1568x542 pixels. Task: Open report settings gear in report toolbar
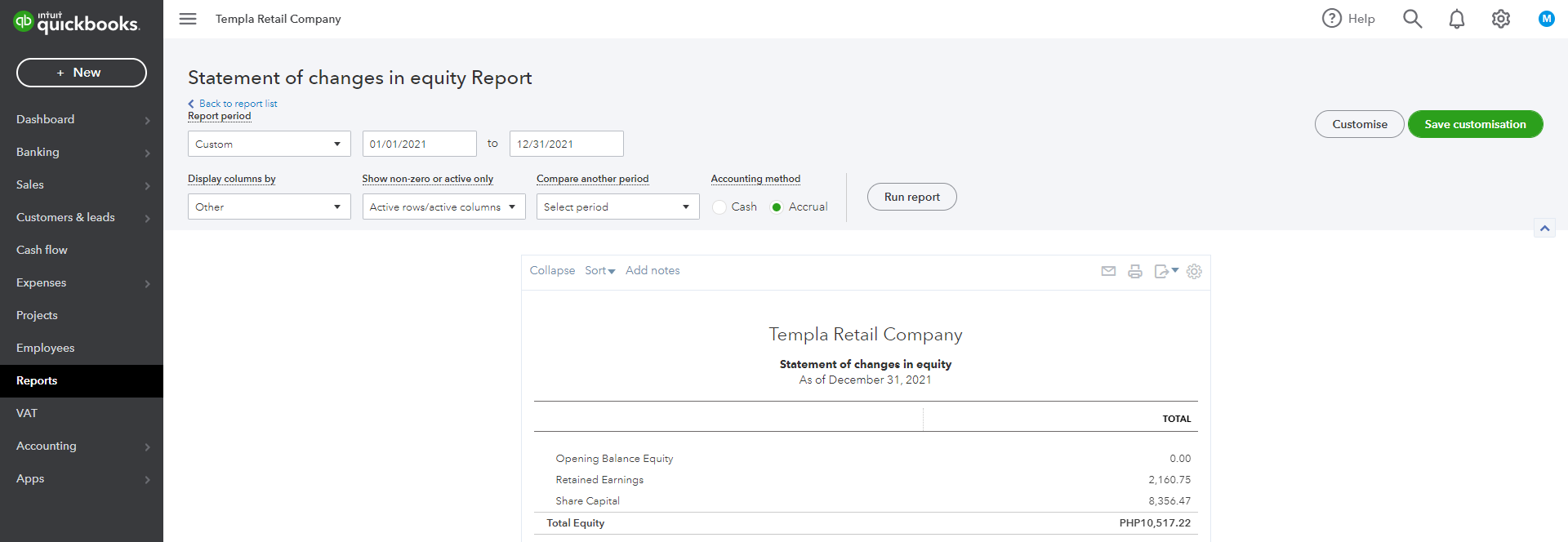[x=1194, y=271]
